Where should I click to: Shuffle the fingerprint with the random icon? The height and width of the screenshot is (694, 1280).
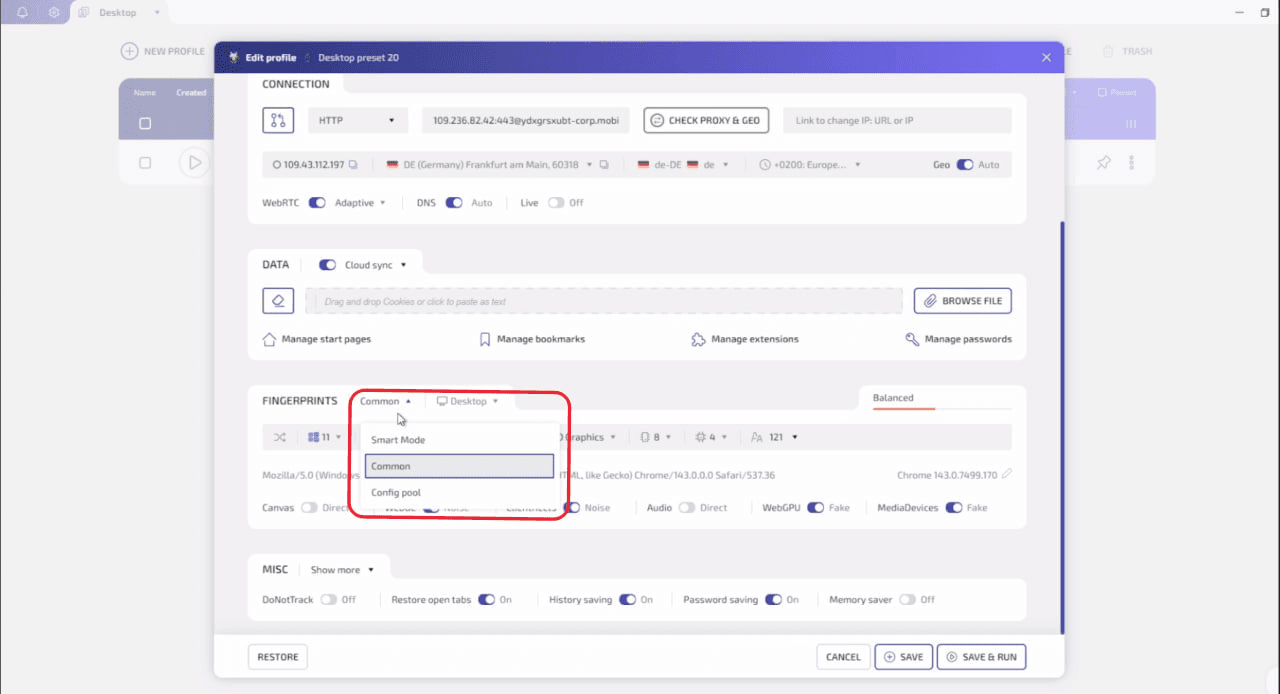tap(280, 437)
